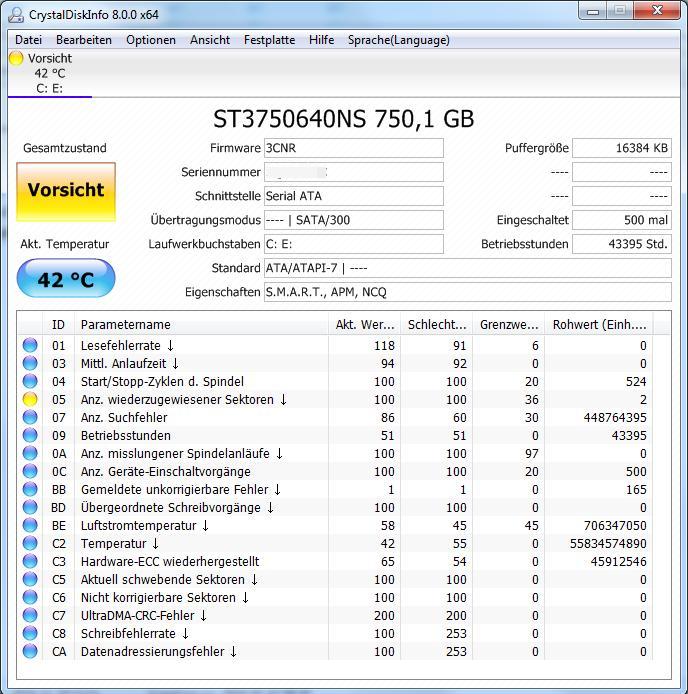This screenshot has height=694, width=688.
Task: Click raw value 448764395 of Anz. Suchfehler
Action: tap(615, 417)
